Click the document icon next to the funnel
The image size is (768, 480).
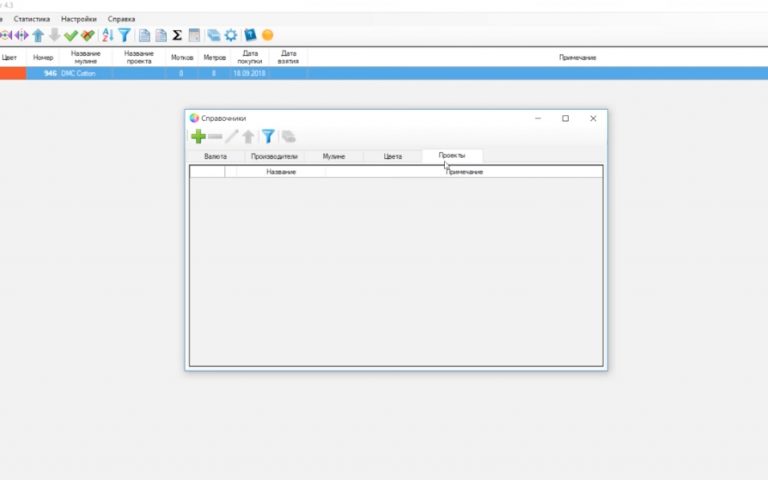click(x=144, y=35)
